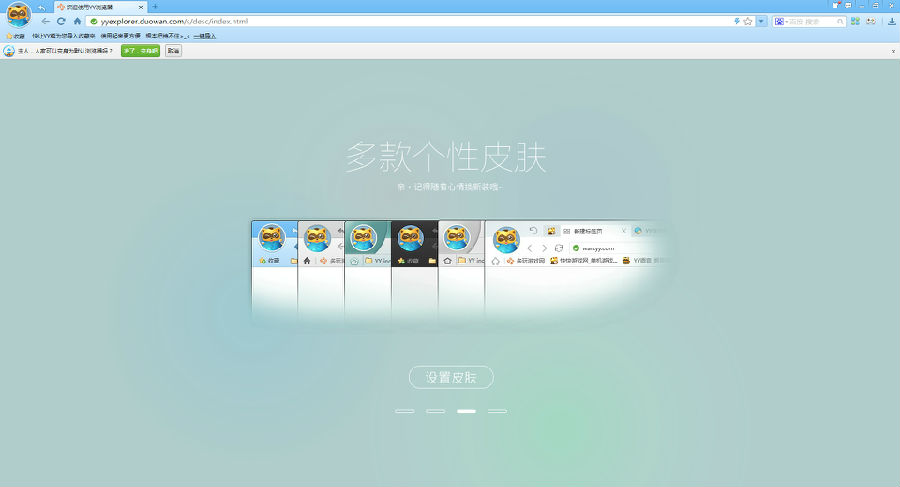Click the underlined one-key import link

click(205, 36)
